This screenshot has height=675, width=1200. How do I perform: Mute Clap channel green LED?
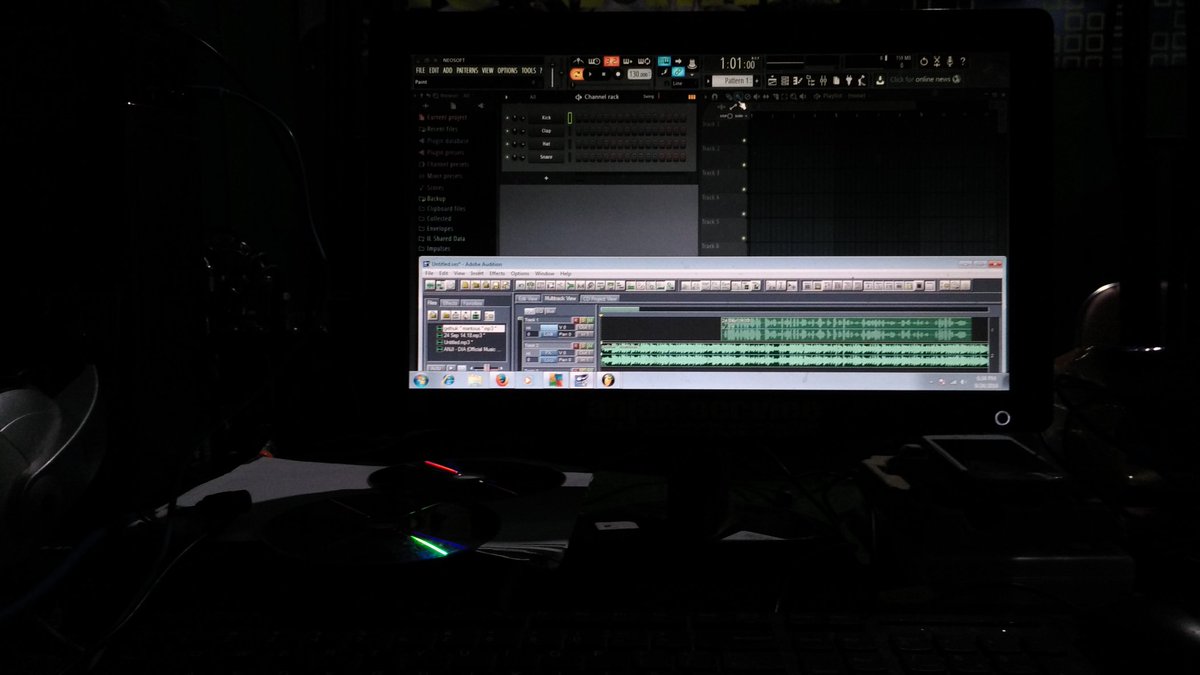pyautogui.click(x=507, y=131)
